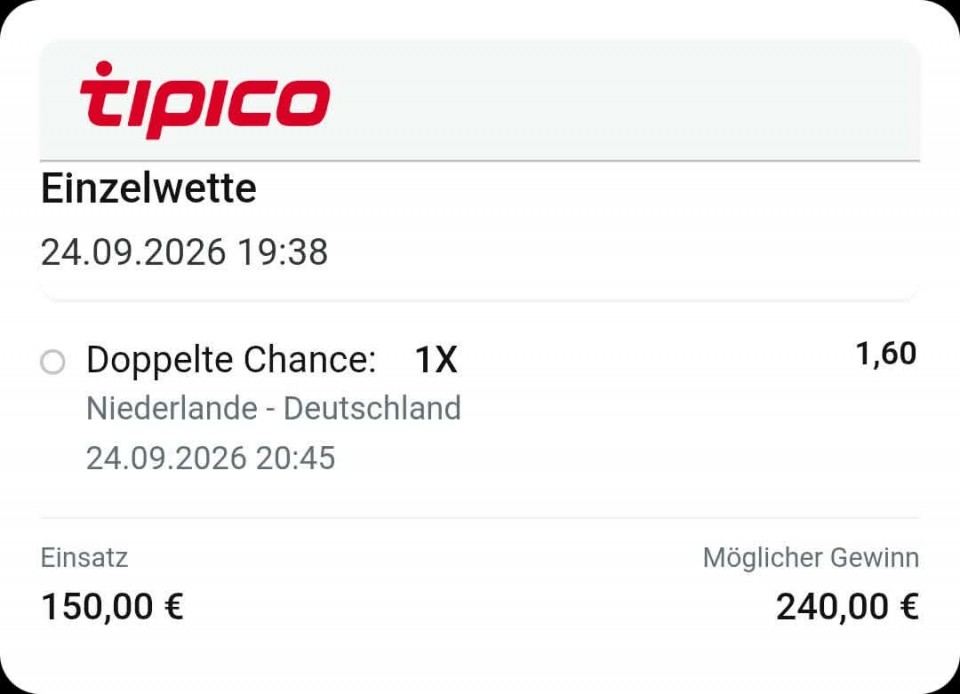Click the word Deutschland
This screenshot has width=960, height=694.
[372, 409]
